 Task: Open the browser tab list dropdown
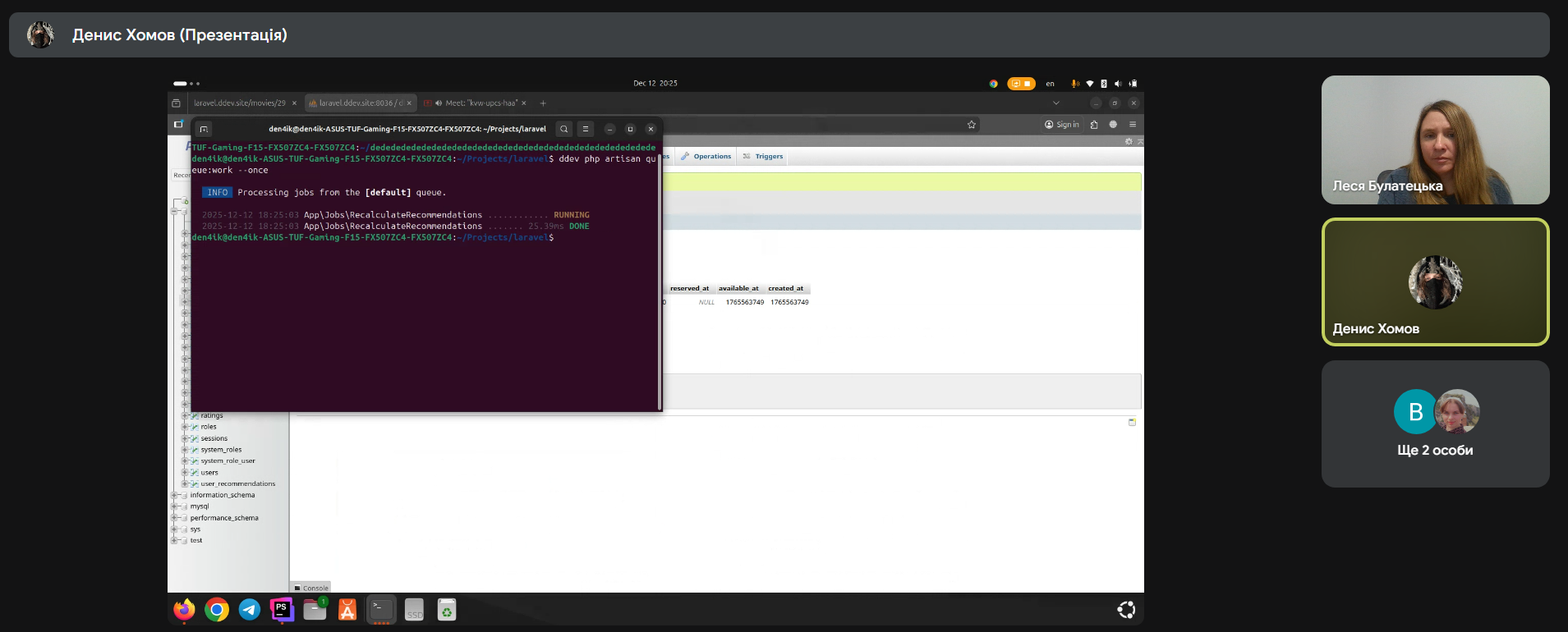tap(1056, 103)
